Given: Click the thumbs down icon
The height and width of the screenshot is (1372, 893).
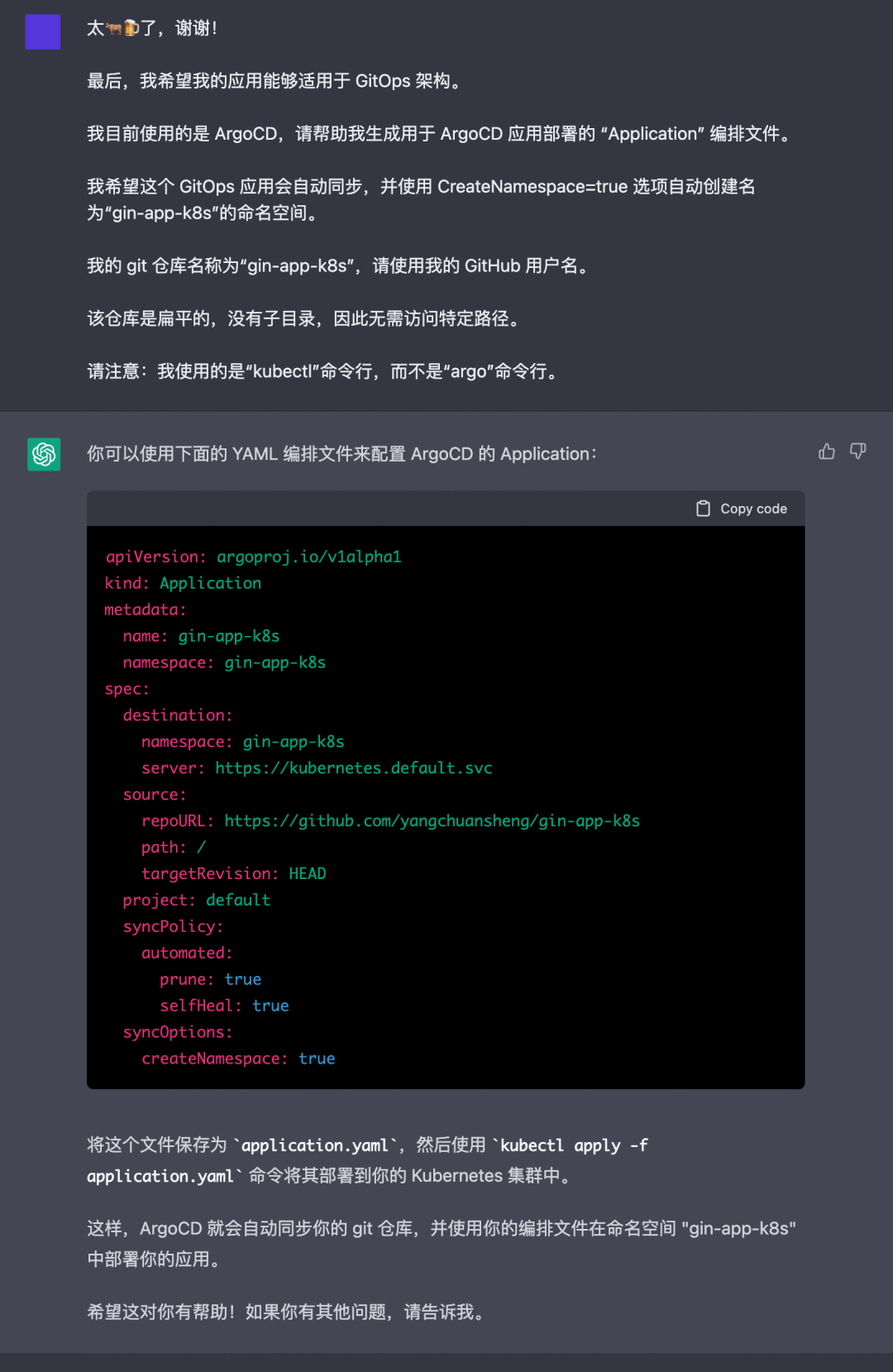Looking at the screenshot, I should pyautogui.click(x=858, y=452).
